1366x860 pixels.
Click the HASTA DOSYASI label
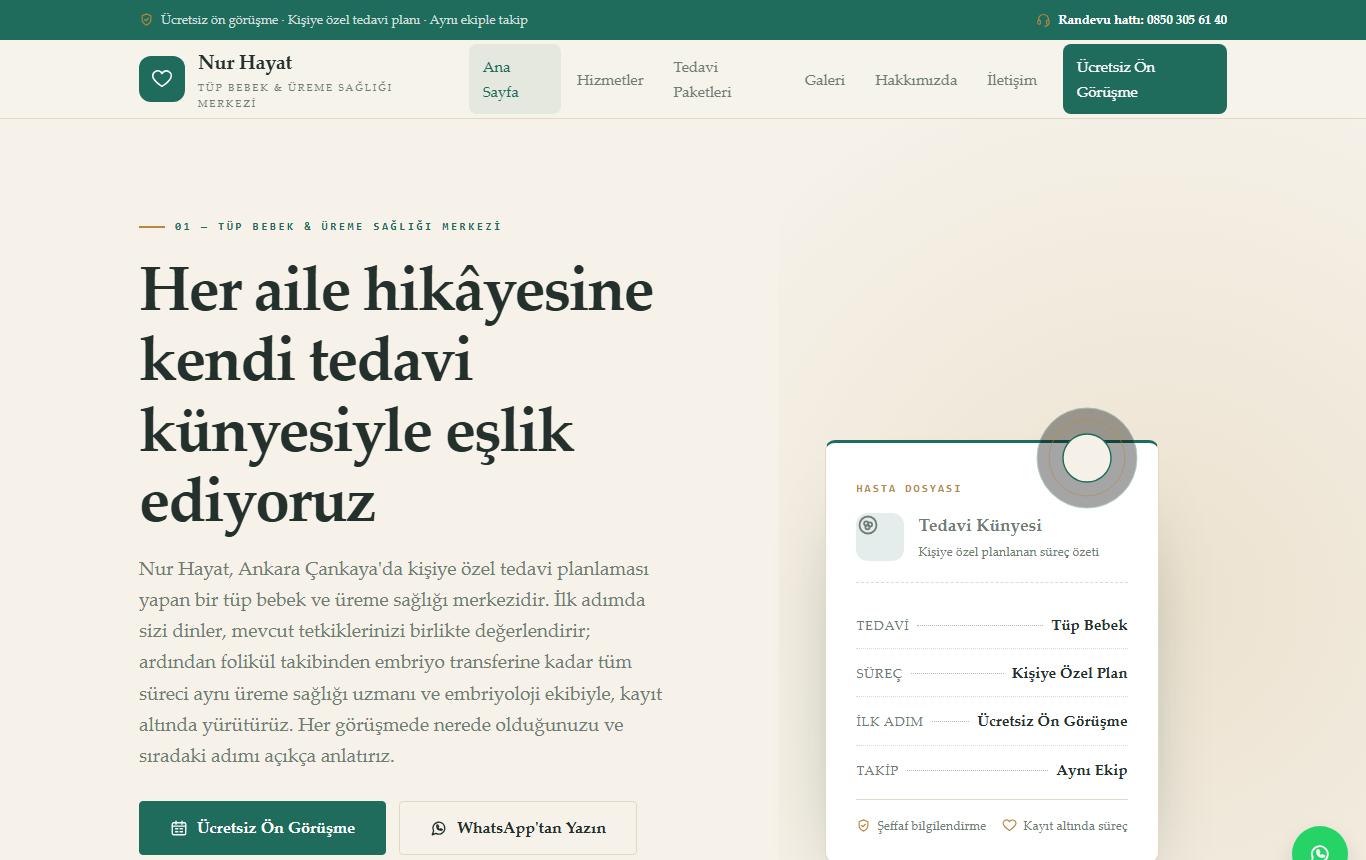click(x=908, y=489)
